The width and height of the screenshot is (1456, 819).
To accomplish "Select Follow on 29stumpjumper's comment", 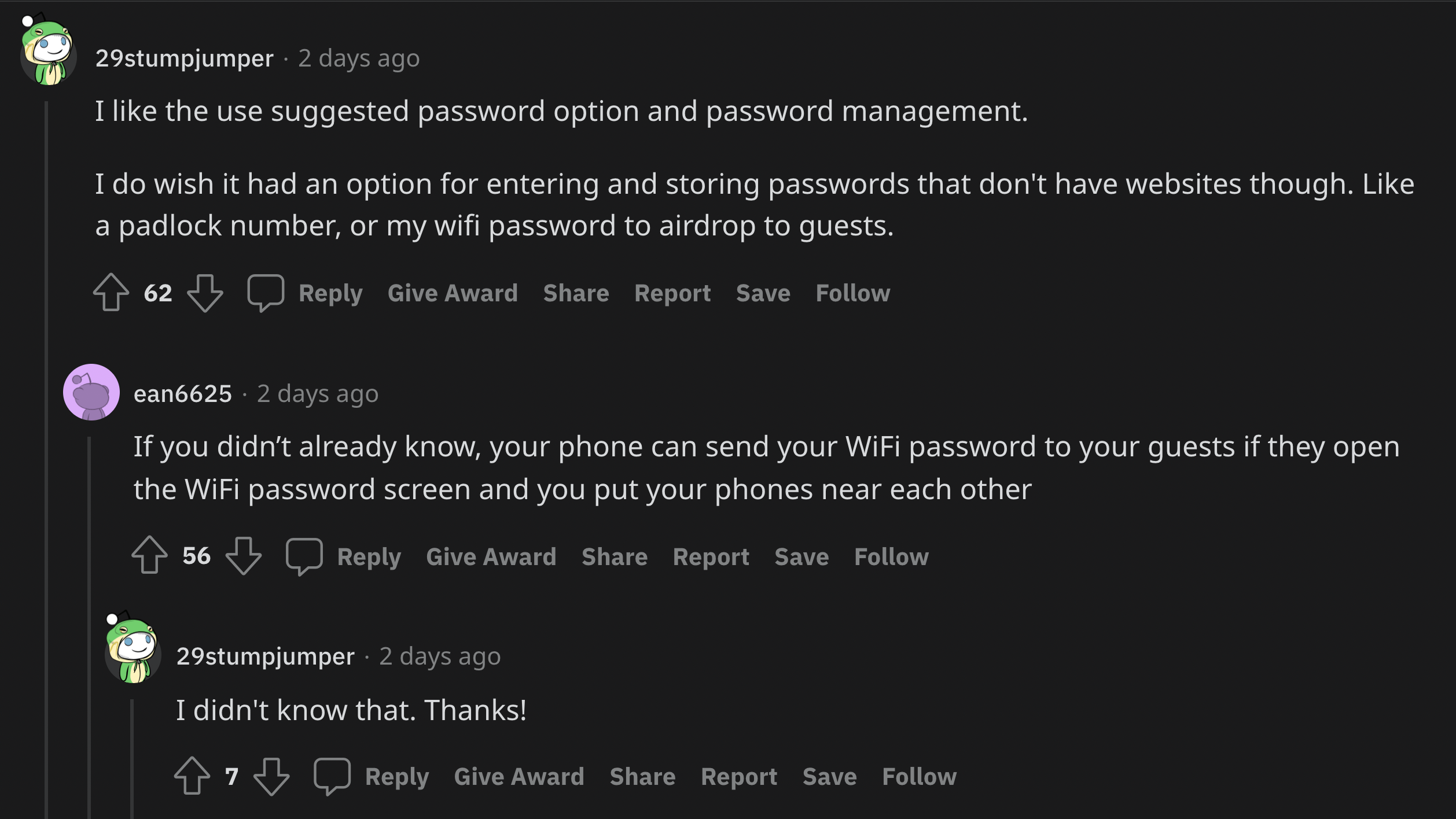I will (x=852, y=293).
